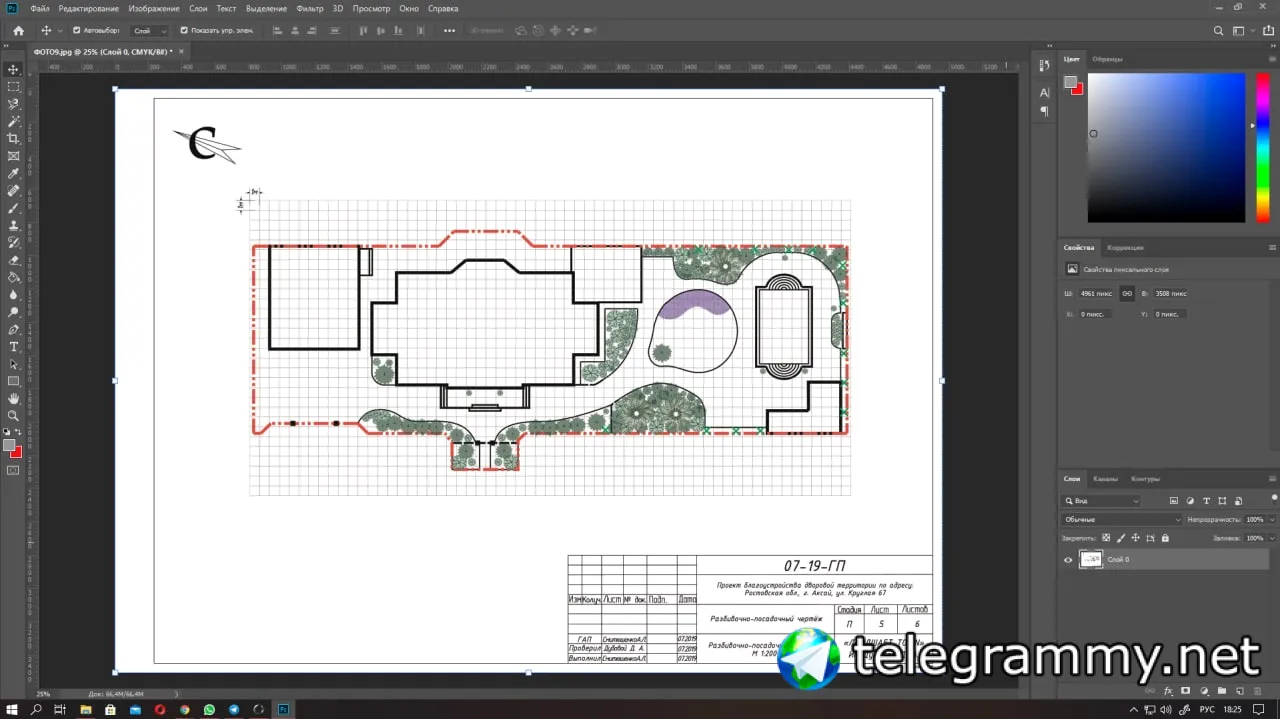This screenshot has width=1280, height=719.
Task: Open the Layers panel menu
Action: (x=1272, y=478)
